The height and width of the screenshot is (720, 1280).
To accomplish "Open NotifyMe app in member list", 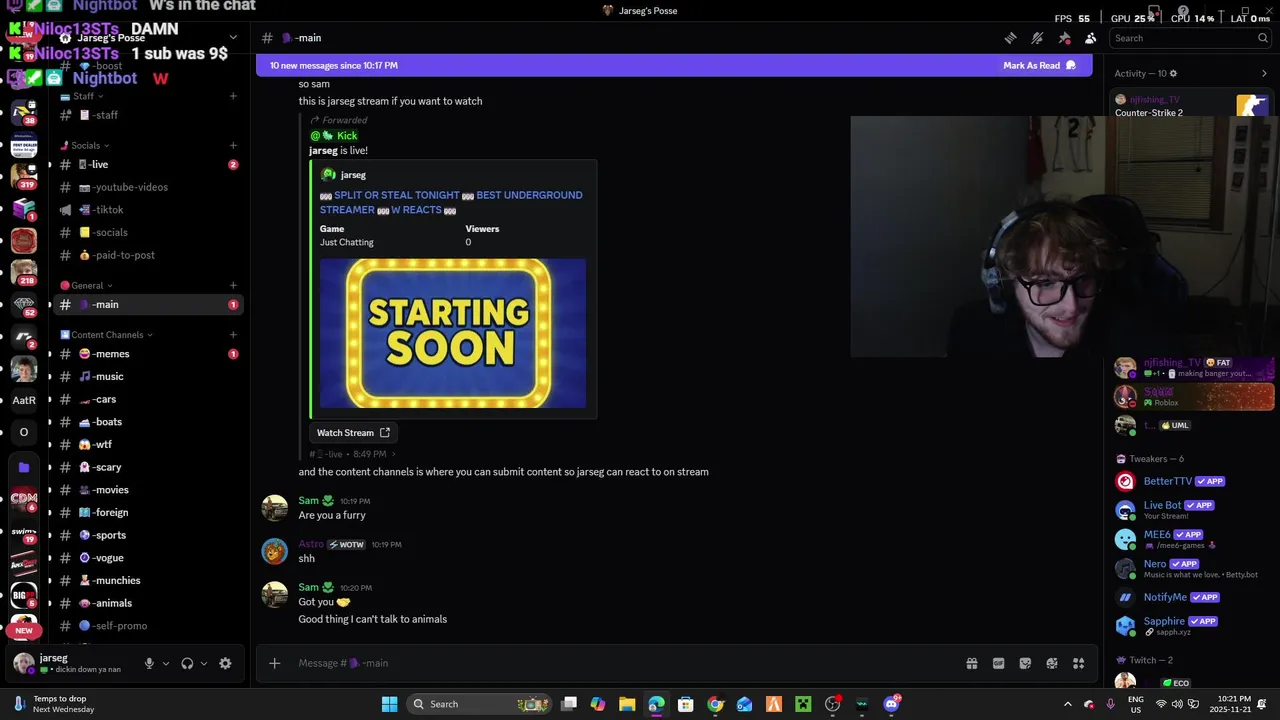I will point(1188,597).
